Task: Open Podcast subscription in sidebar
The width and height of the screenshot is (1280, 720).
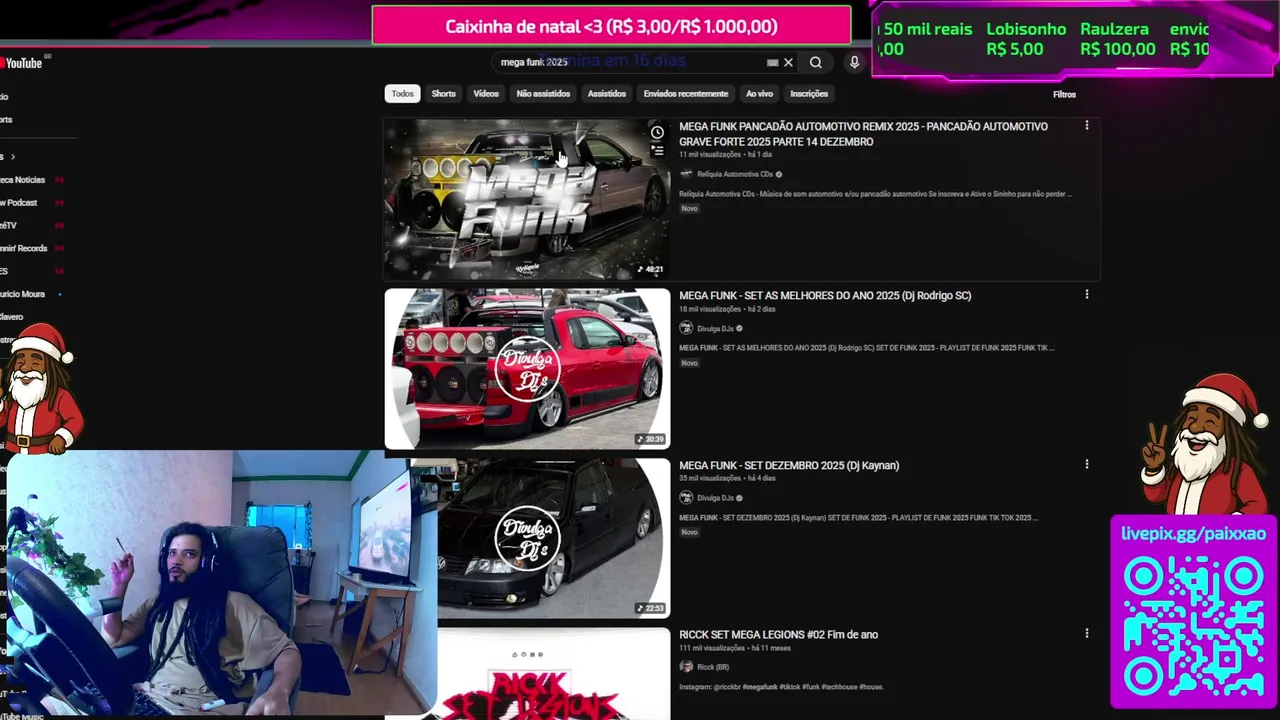Action: [19, 203]
